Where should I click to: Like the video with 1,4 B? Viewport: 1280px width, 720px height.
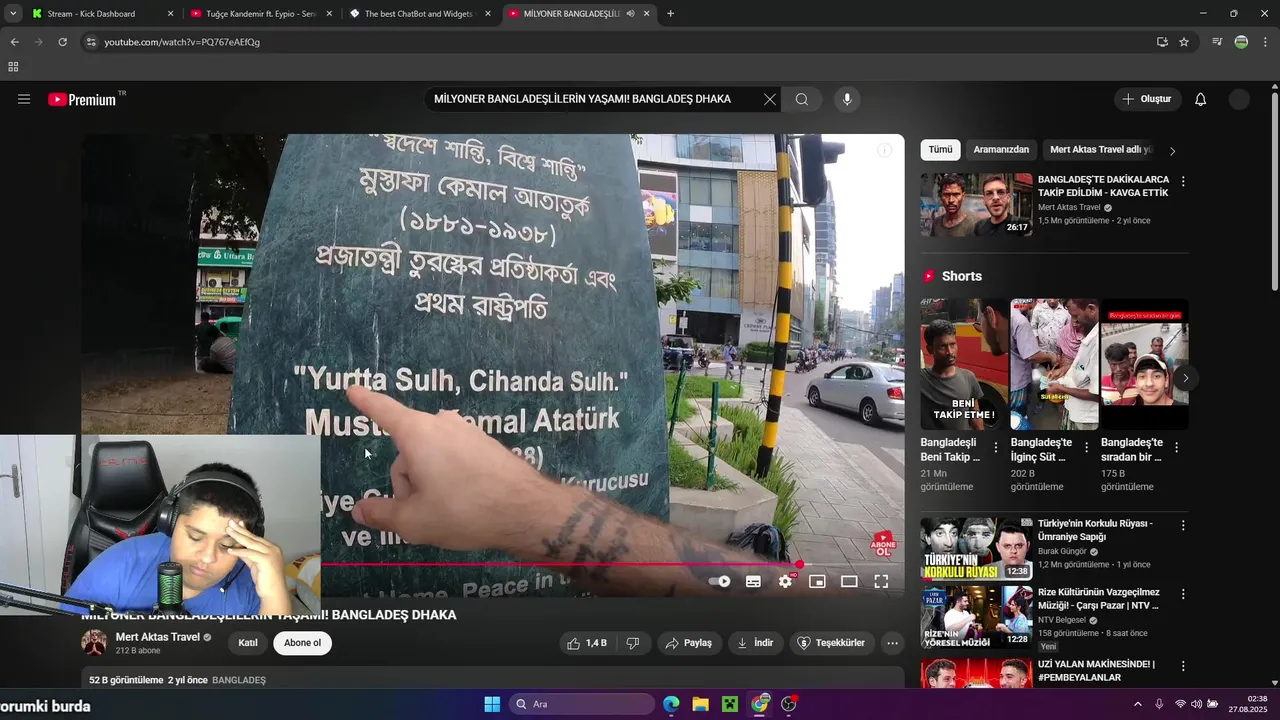tap(587, 643)
